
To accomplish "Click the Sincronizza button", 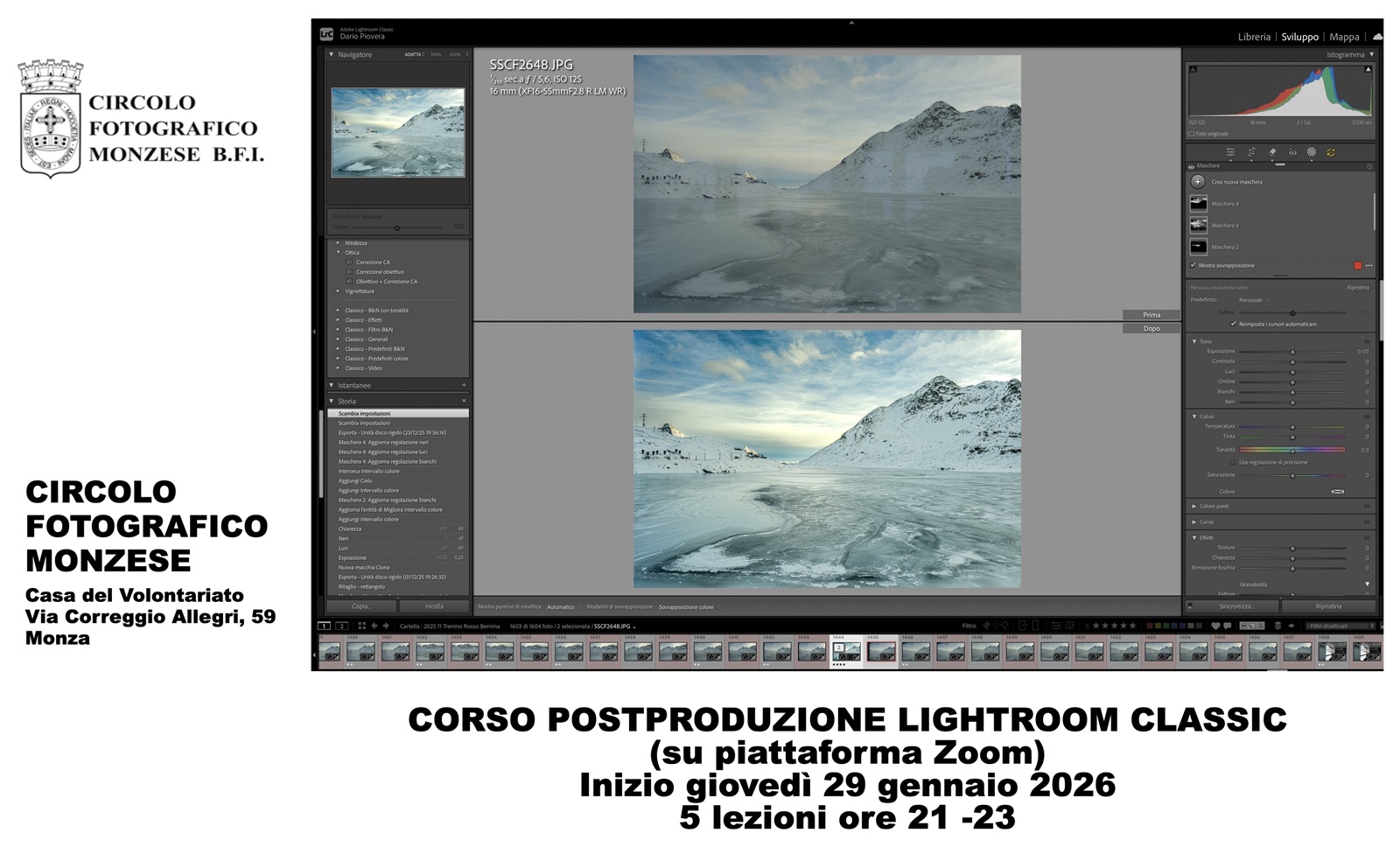I will tap(1236, 606).
